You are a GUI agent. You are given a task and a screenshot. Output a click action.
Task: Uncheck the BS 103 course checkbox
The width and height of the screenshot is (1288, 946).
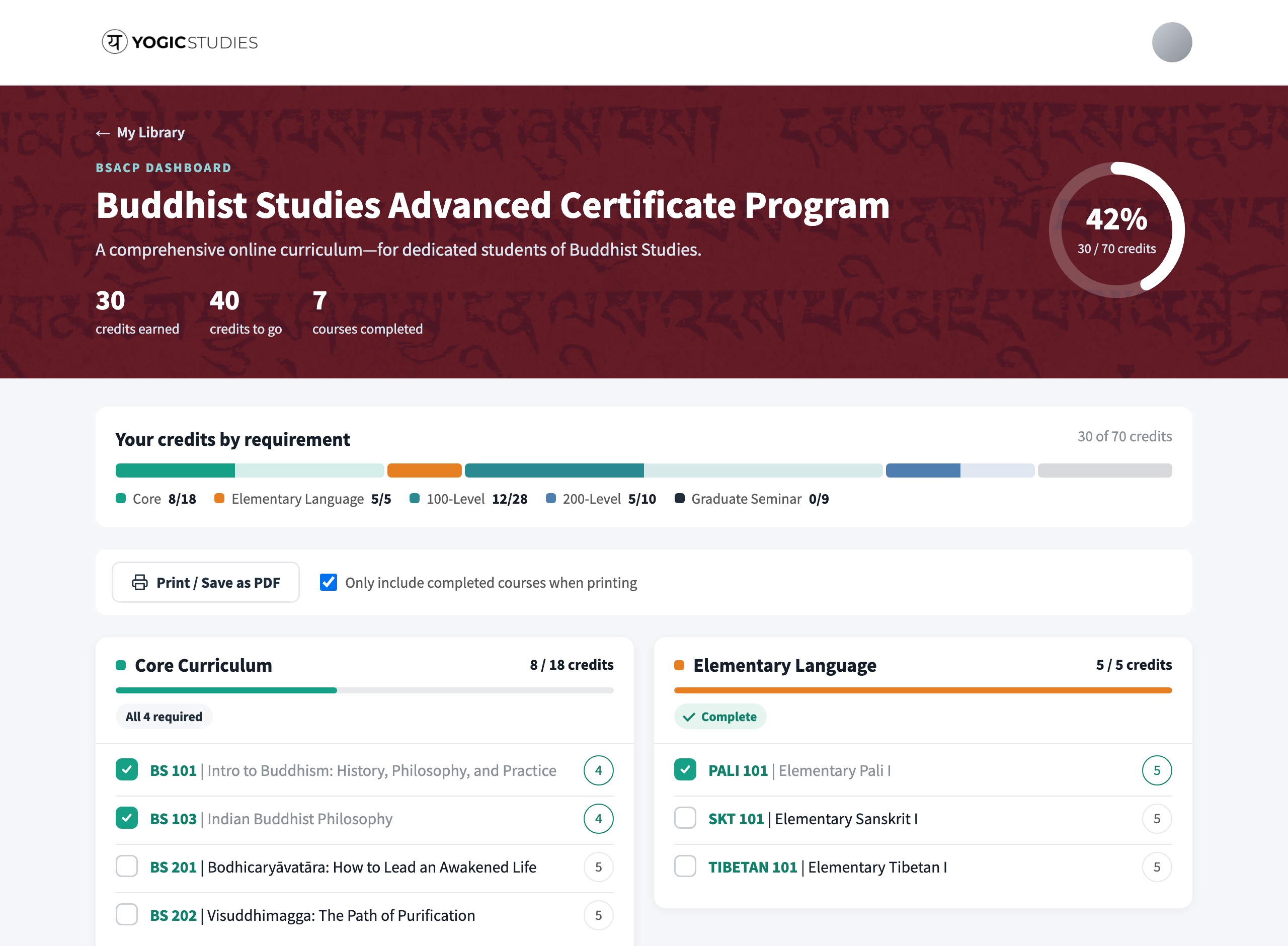(x=126, y=818)
